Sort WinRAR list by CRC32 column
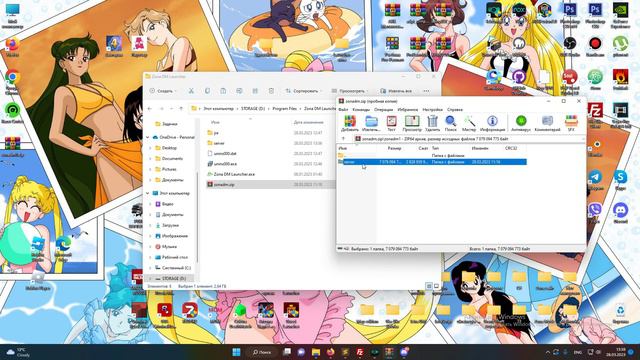This screenshot has height=360, width=640. (x=511, y=149)
